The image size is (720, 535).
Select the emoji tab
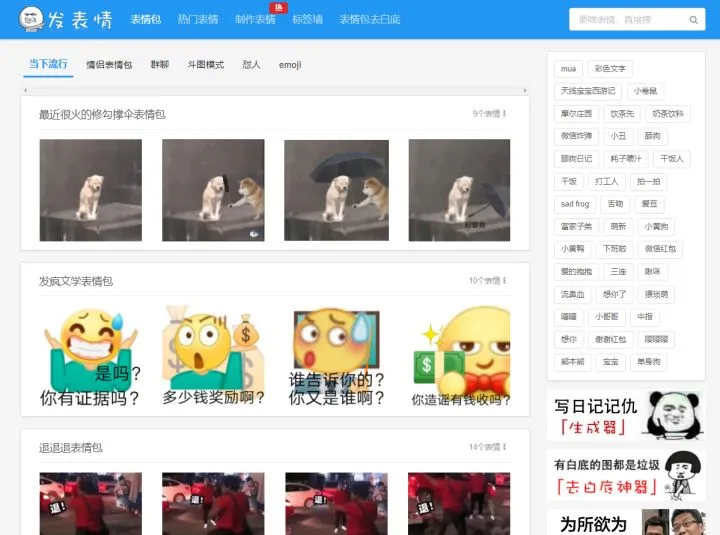pyautogui.click(x=290, y=65)
